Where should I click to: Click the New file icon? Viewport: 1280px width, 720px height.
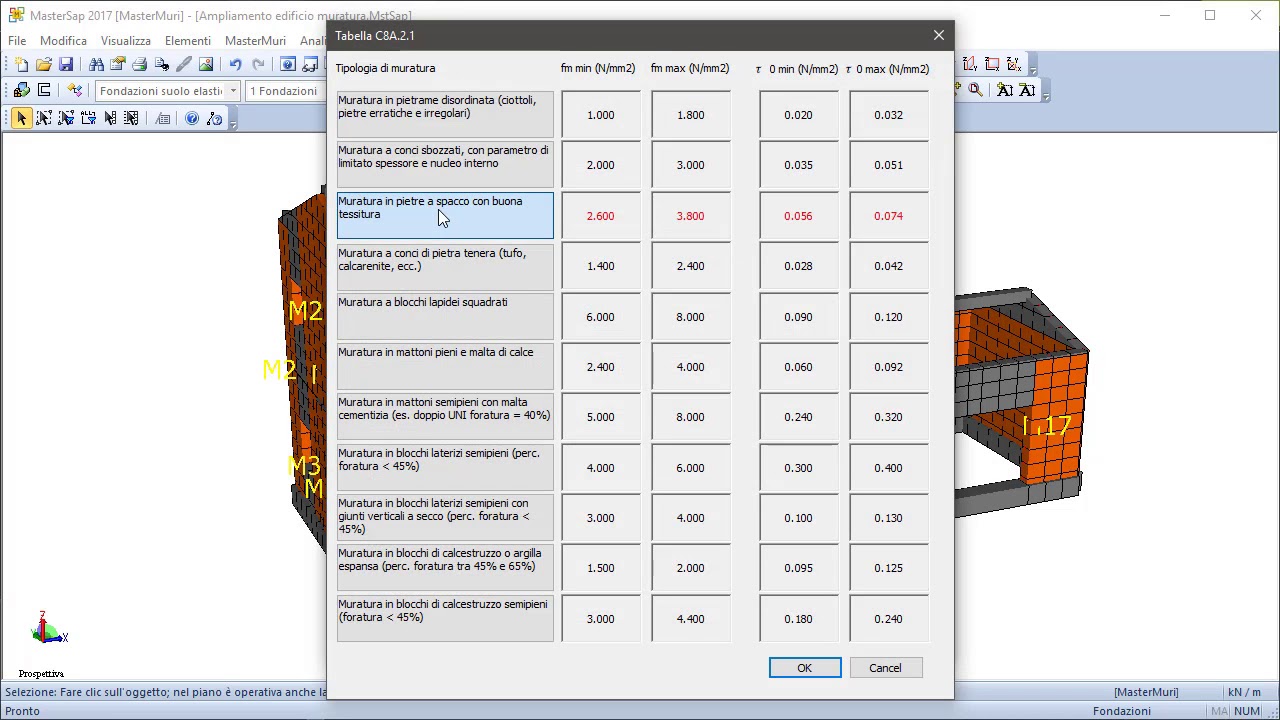(21, 64)
